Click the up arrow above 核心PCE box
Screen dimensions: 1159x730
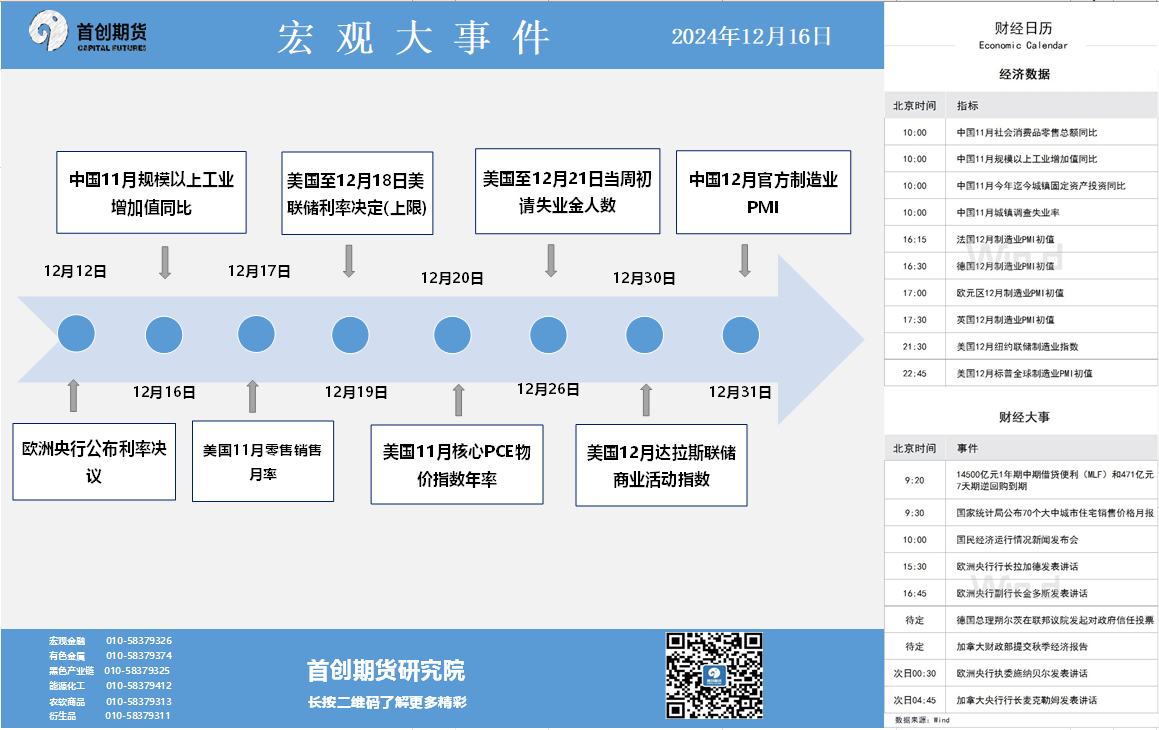459,400
